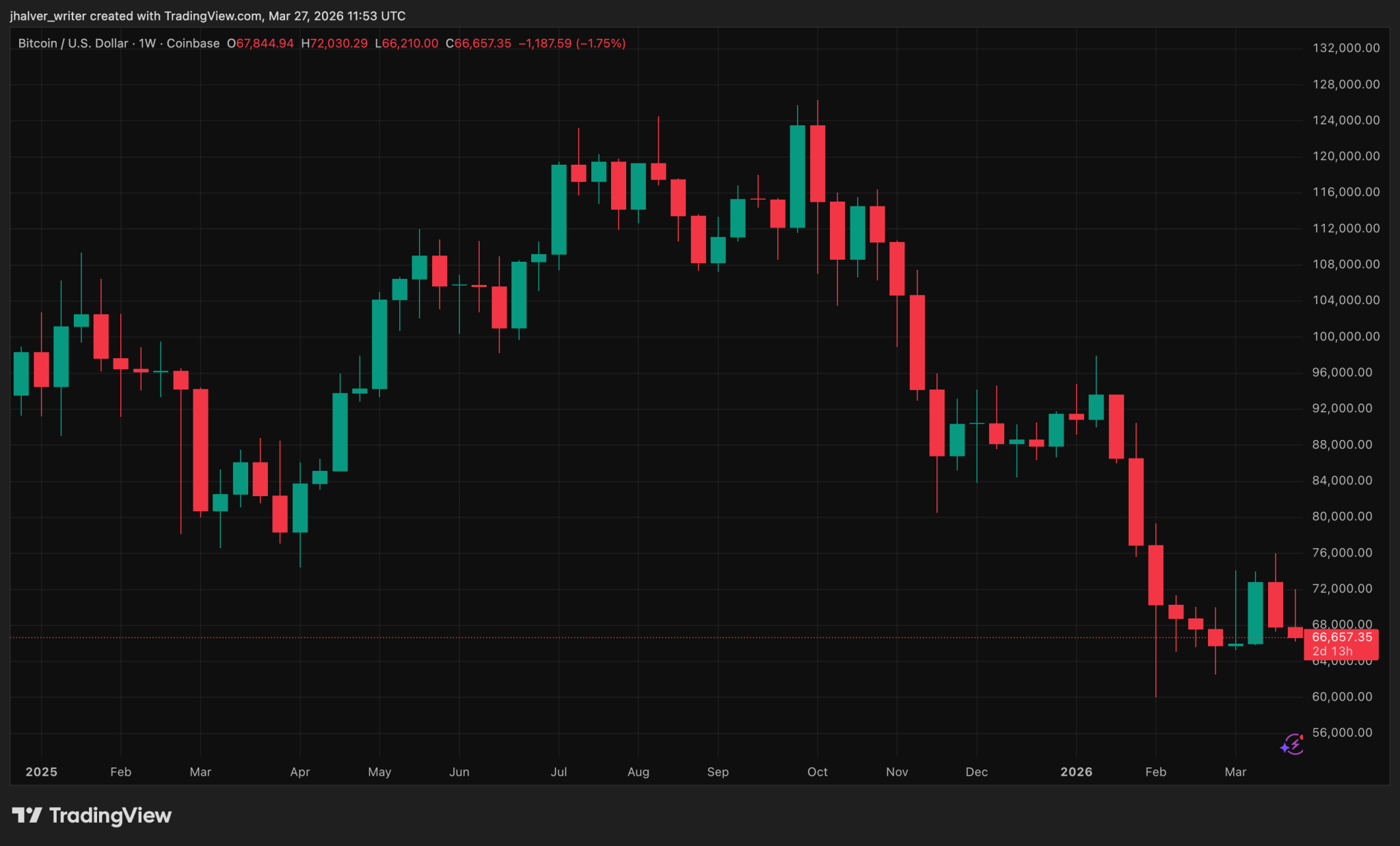This screenshot has height=846, width=1400.
Task: Click the −1,187.59 (−1.75%) change value
Action: pyautogui.click(x=571, y=43)
